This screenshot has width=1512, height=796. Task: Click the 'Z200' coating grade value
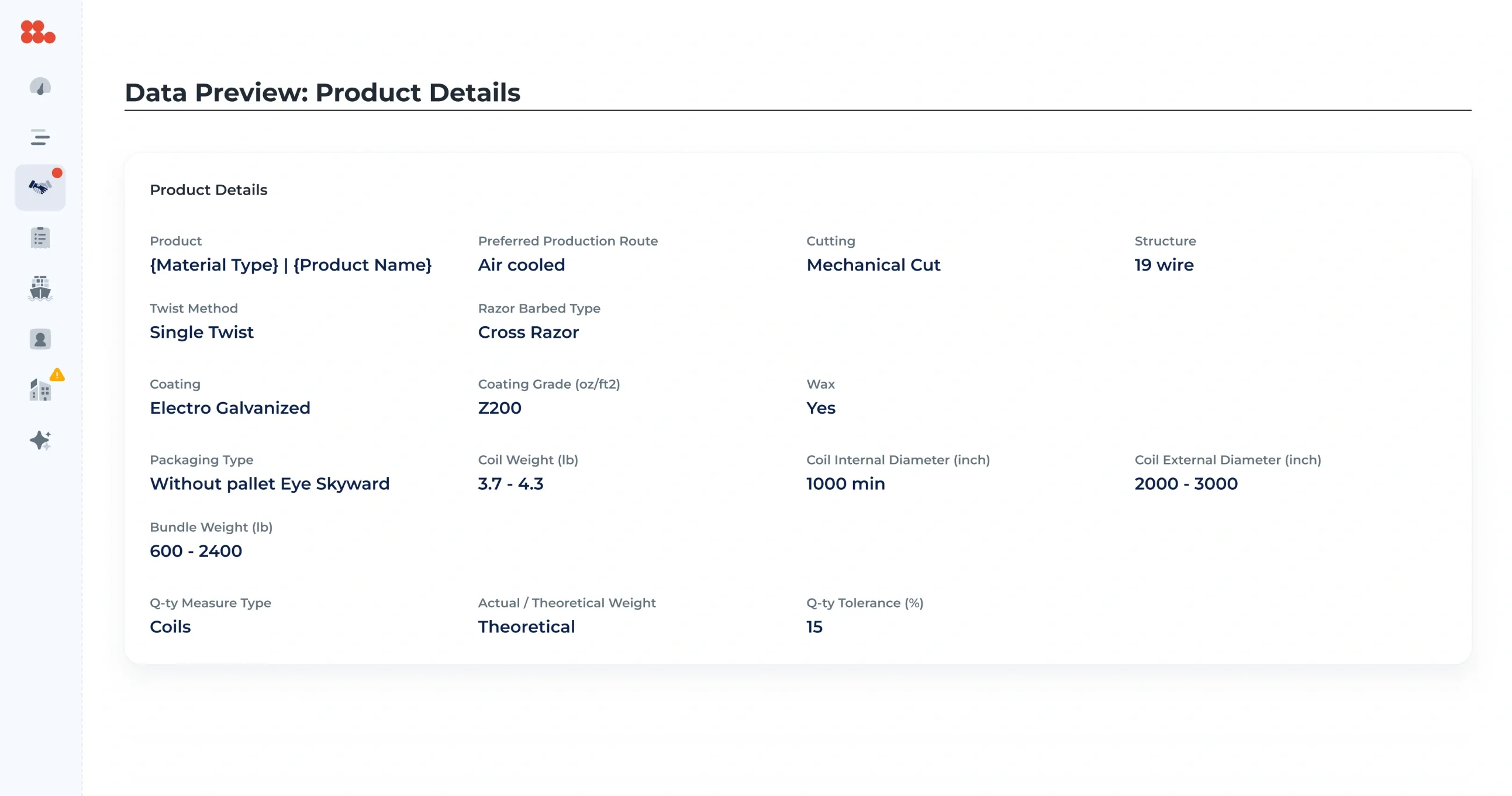tap(499, 409)
